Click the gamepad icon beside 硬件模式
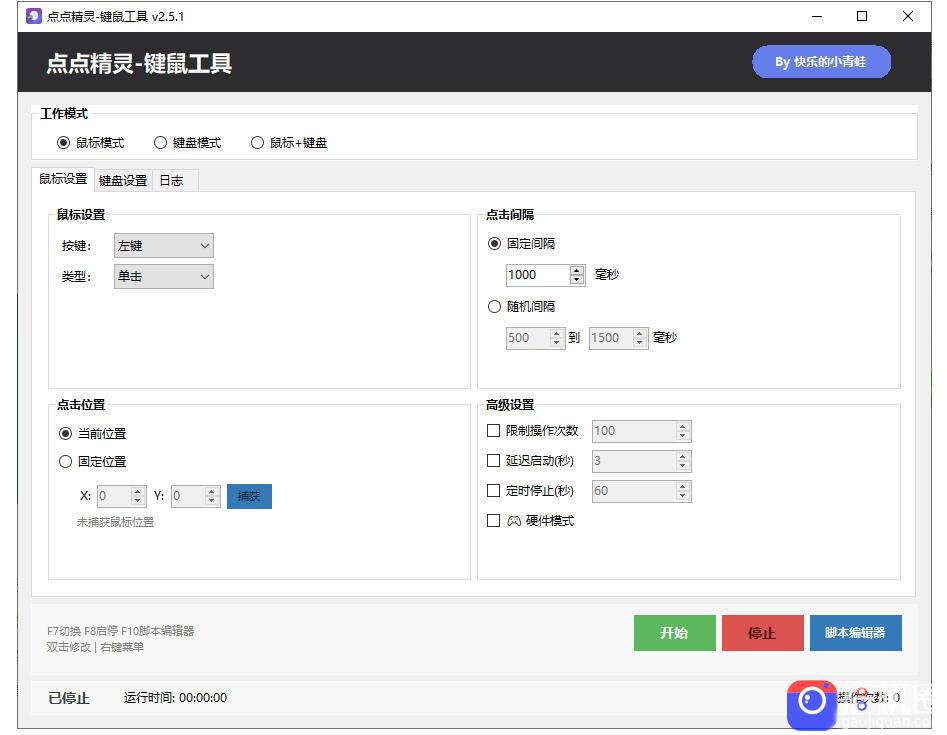The height and width of the screenshot is (735, 947). [514, 521]
